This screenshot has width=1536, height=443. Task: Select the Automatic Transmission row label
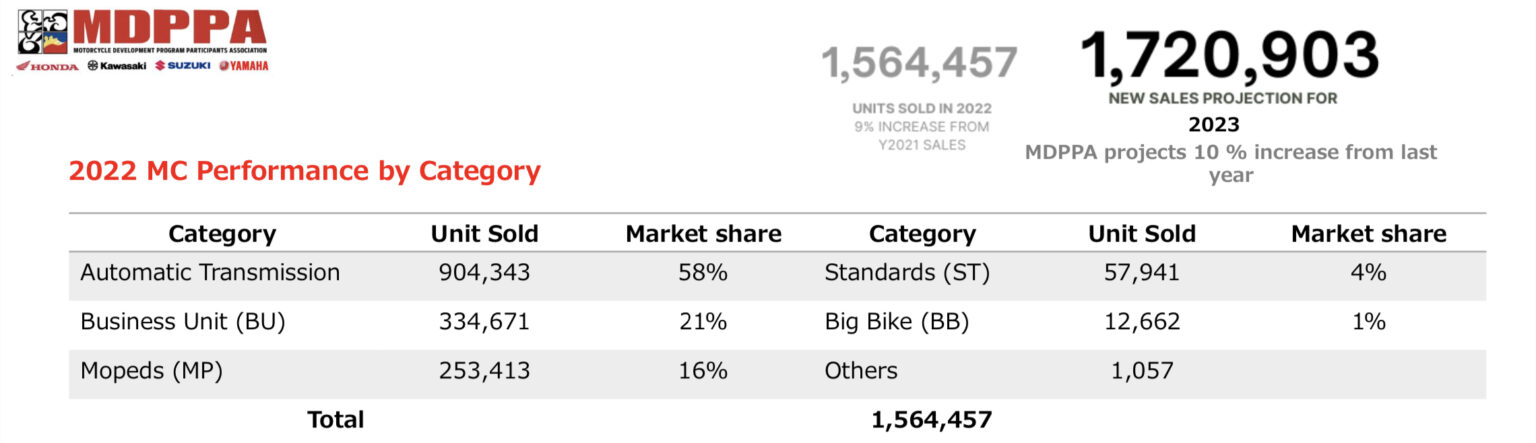[210, 272]
